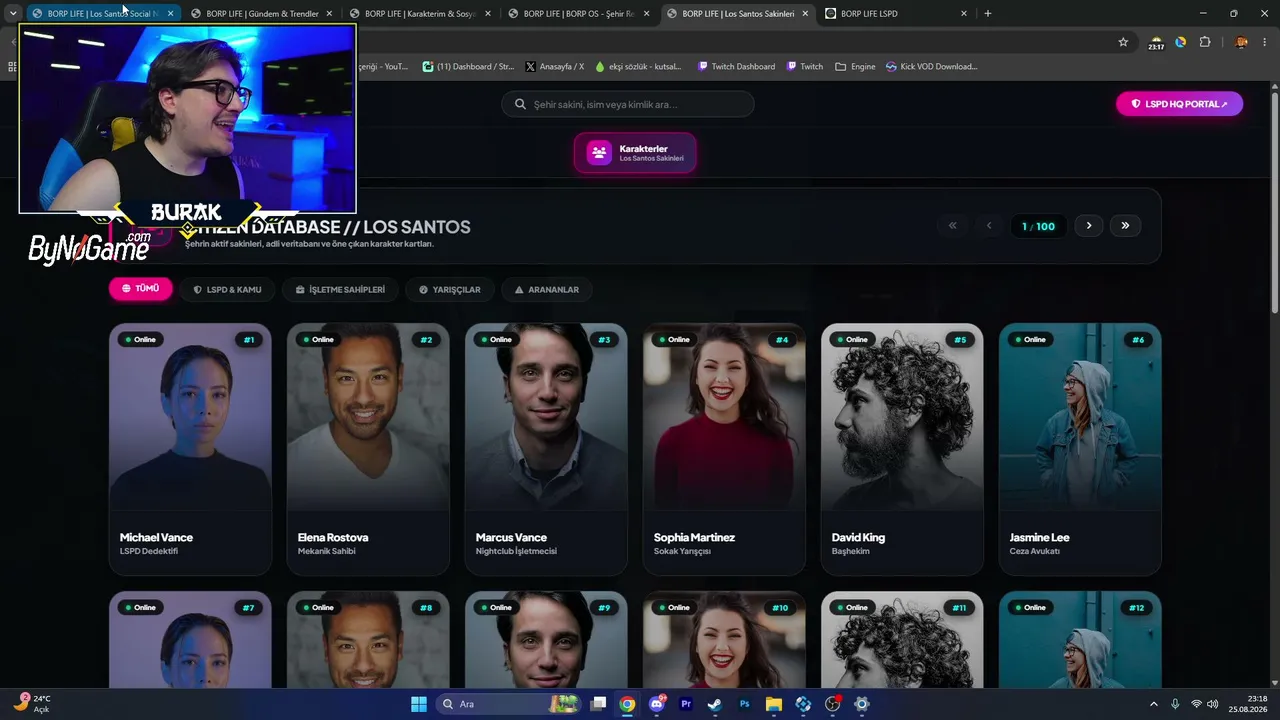This screenshot has width=1280, height=720.
Task: Switch to the Karakterim & Sosyal tab
Action: [x=419, y=14]
